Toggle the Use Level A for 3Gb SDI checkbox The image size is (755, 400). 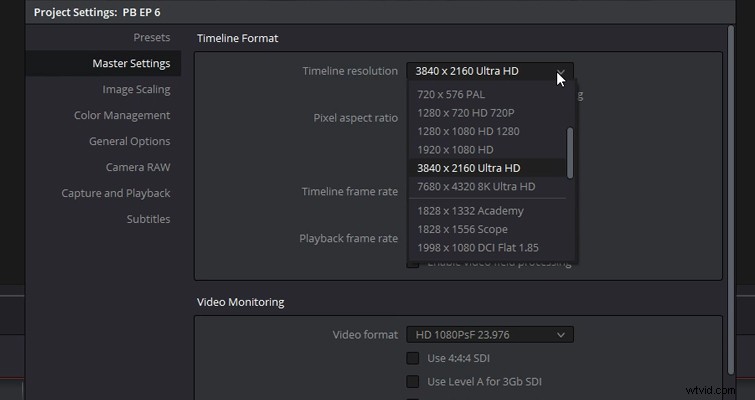pos(413,382)
